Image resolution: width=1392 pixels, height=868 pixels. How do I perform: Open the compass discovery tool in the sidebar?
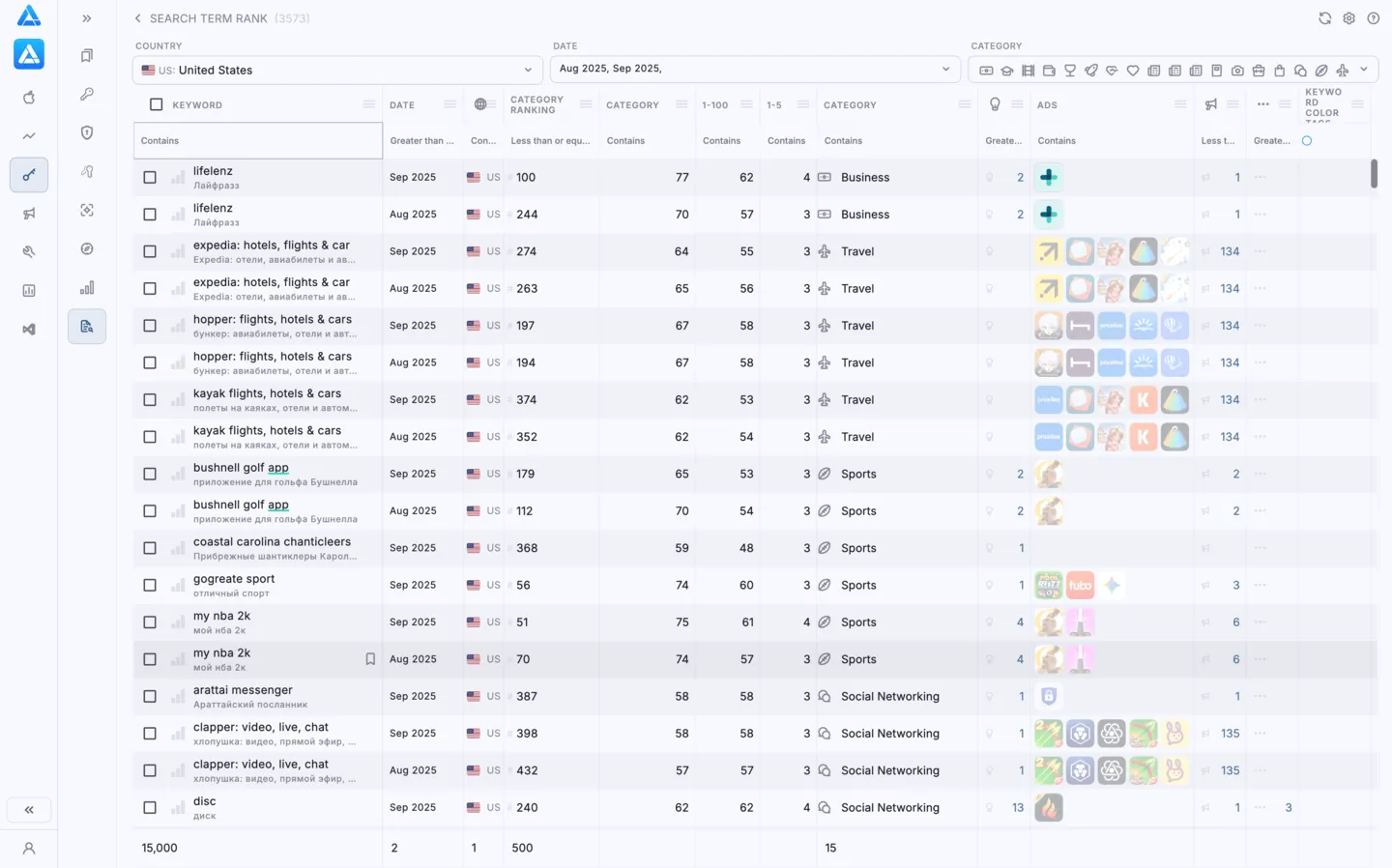click(x=87, y=248)
